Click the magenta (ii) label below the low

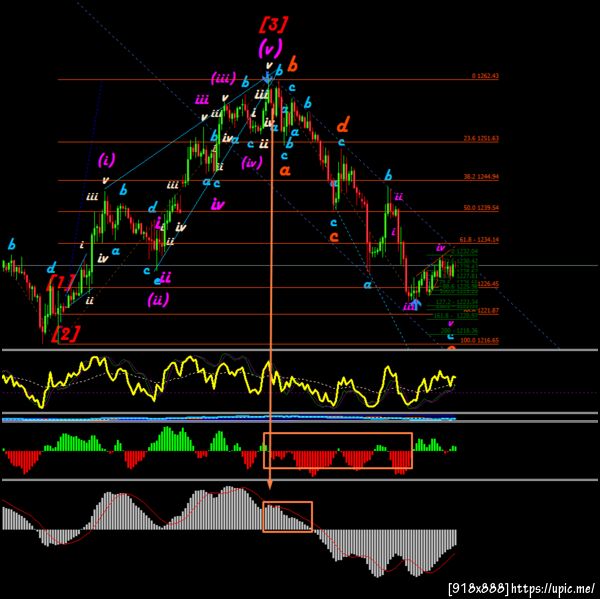pyautogui.click(x=158, y=299)
